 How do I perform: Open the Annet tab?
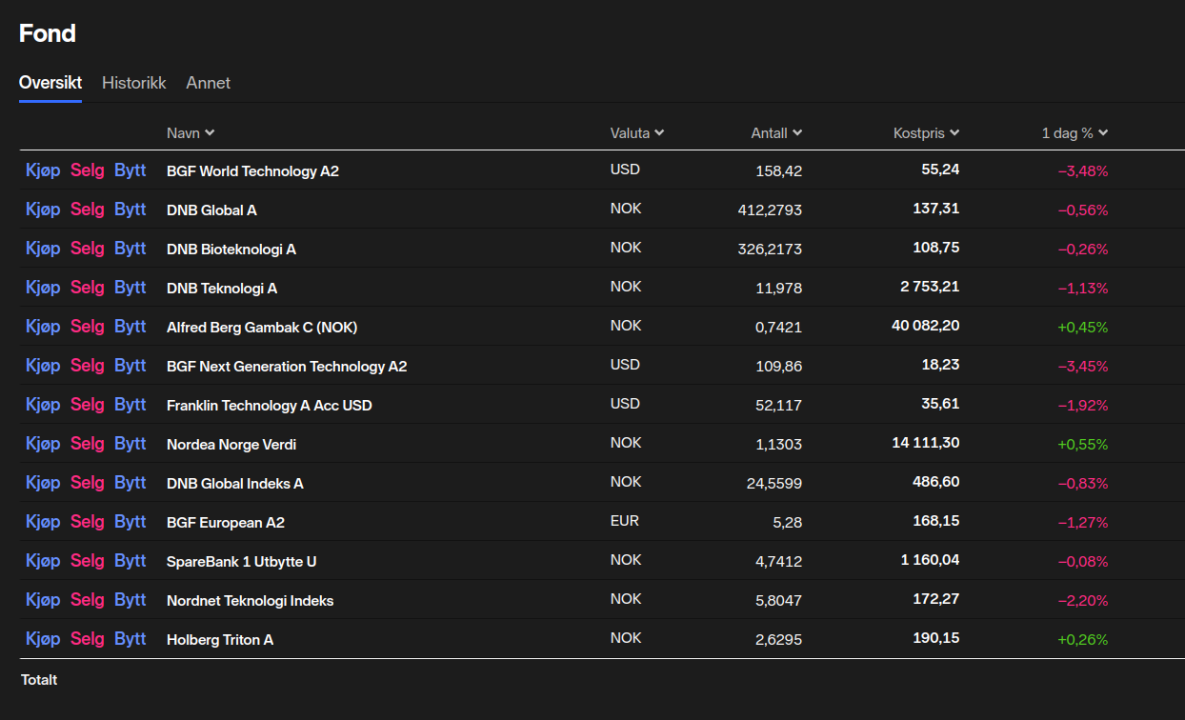pos(208,83)
